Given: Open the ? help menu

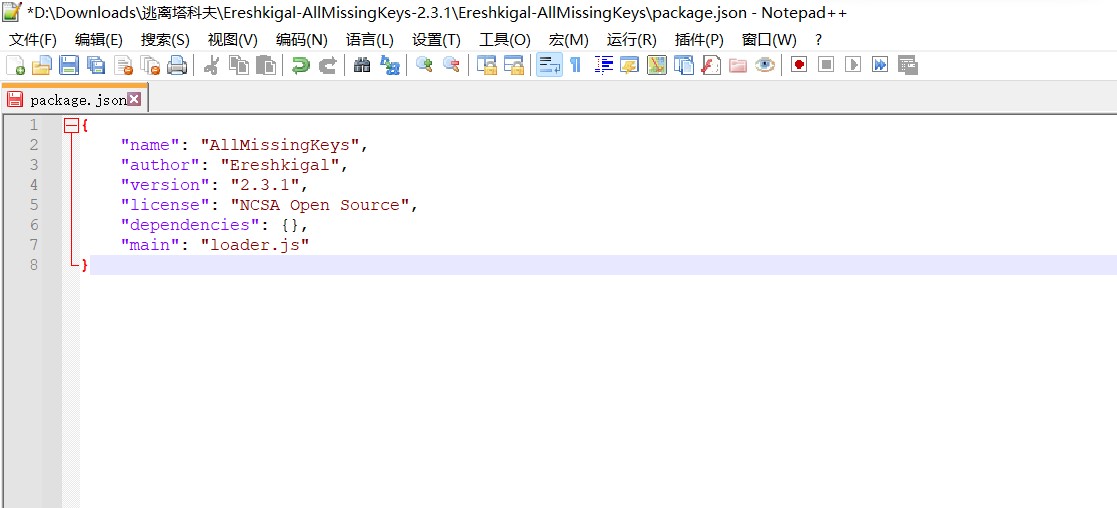Looking at the screenshot, I should click(819, 40).
